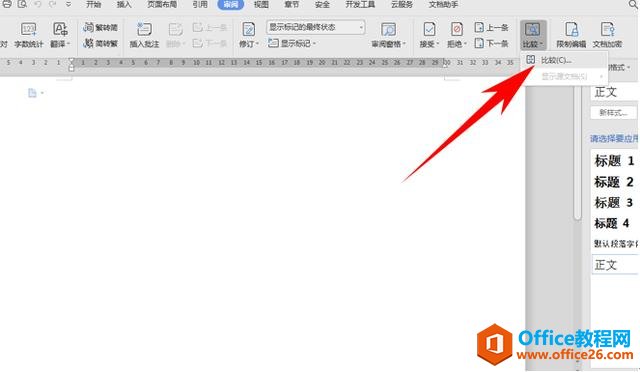Viewport: 640px width, 372px height.
Task: Select the highlighted 审阅 tab
Action: (231, 4)
